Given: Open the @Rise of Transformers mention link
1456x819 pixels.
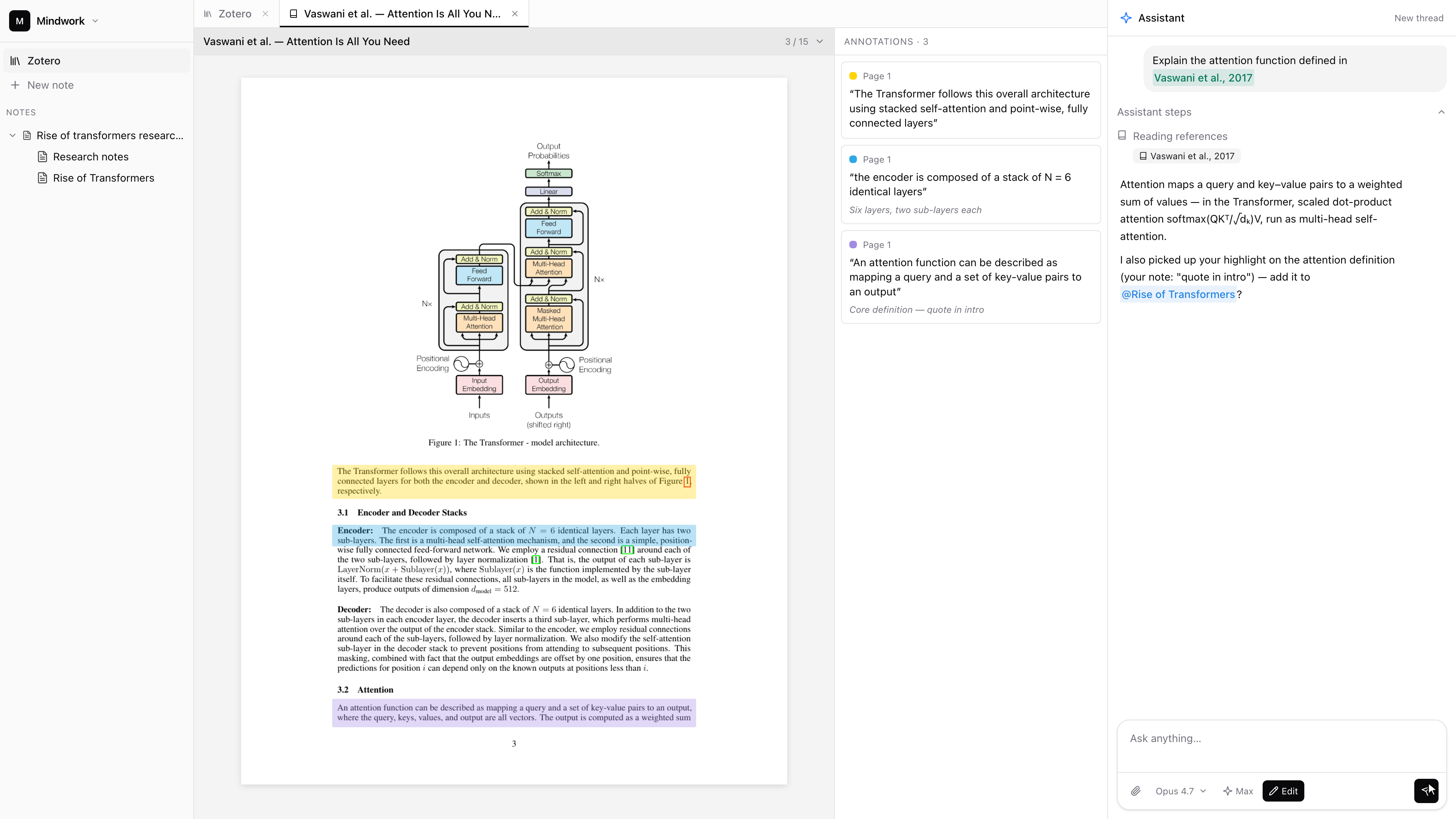Looking at the screenshot, I should (1178, 295).
